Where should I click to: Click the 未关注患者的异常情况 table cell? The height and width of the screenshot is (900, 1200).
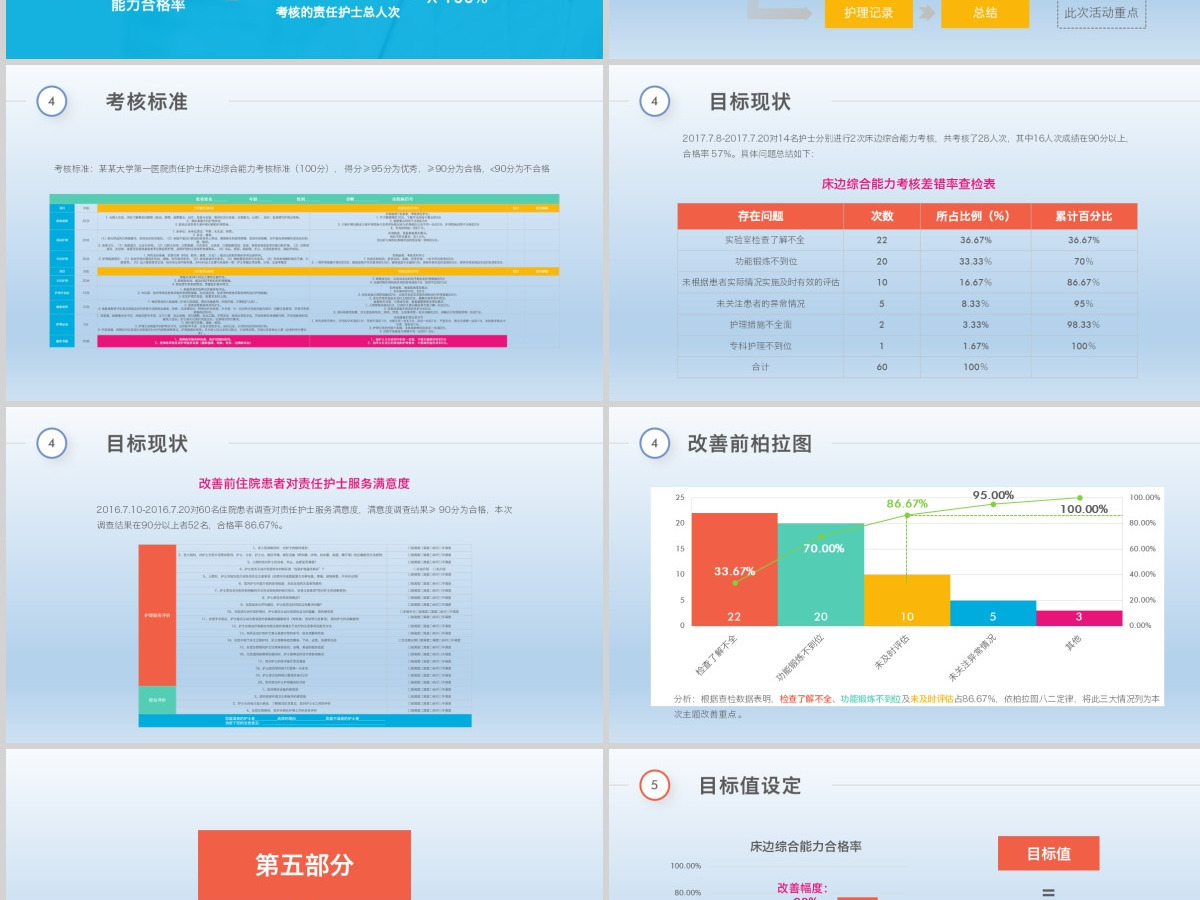click(x=760, y=303)
